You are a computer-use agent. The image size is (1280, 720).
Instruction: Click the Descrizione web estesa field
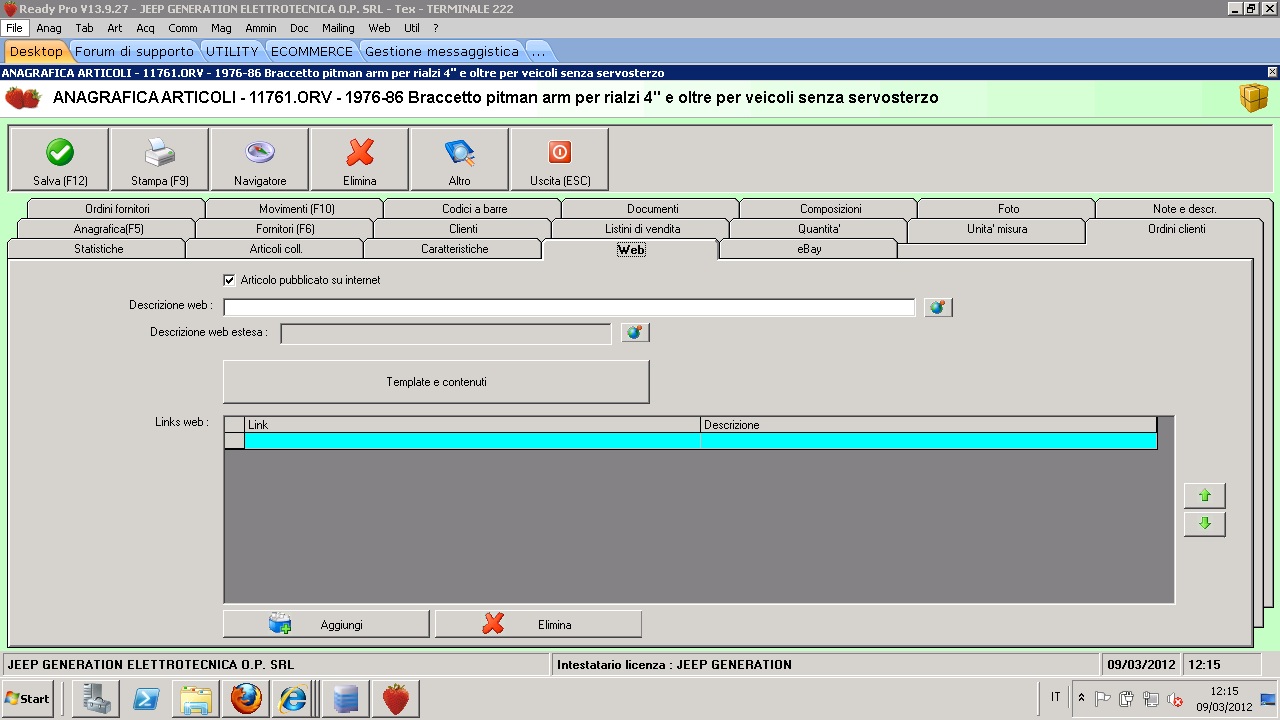click(x=446, y=333)
